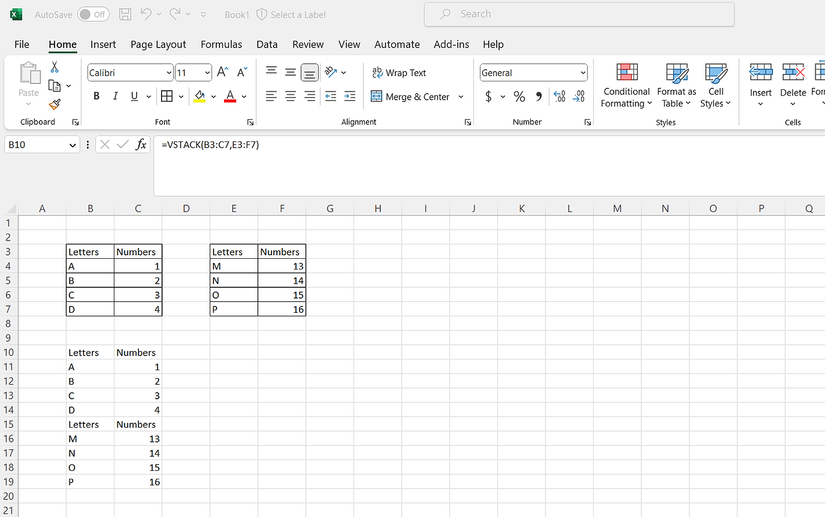825x517 pixels.
Task: Click the Insert Function fx icon
Action: pyautogui.click(x=141, y=145)
